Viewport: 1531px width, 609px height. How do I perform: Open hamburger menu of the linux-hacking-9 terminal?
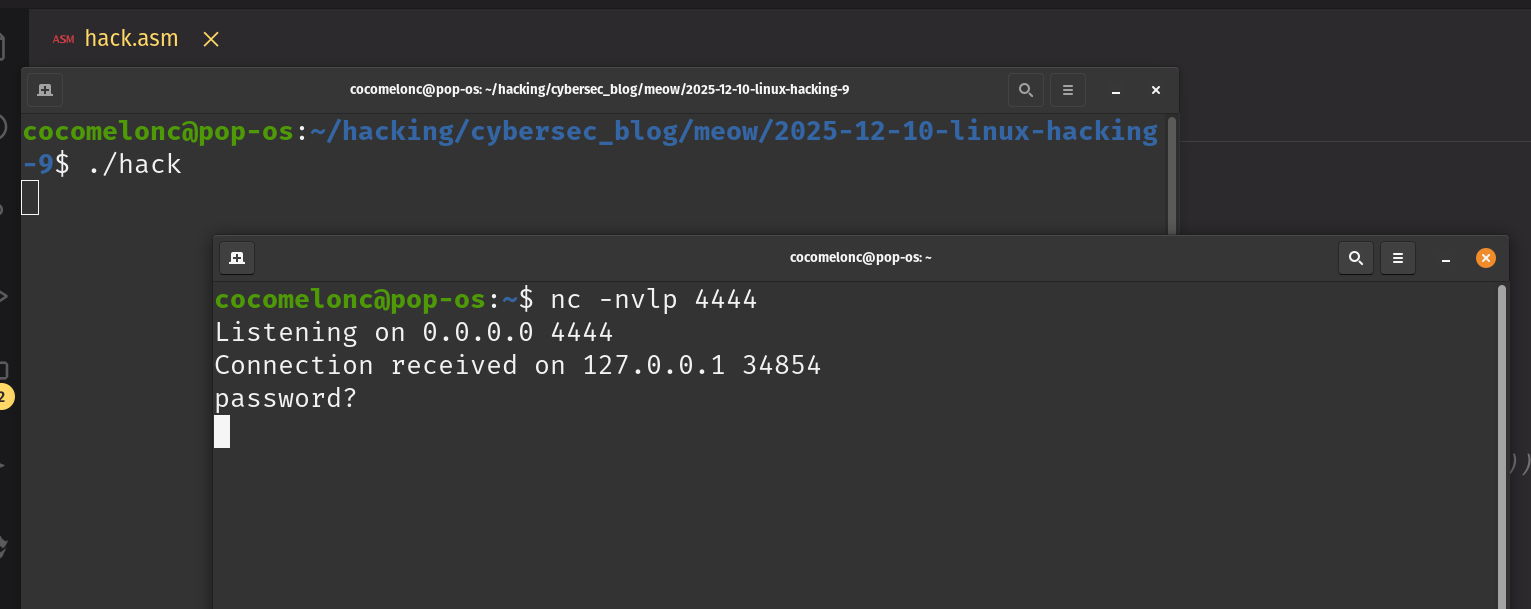1067,90
